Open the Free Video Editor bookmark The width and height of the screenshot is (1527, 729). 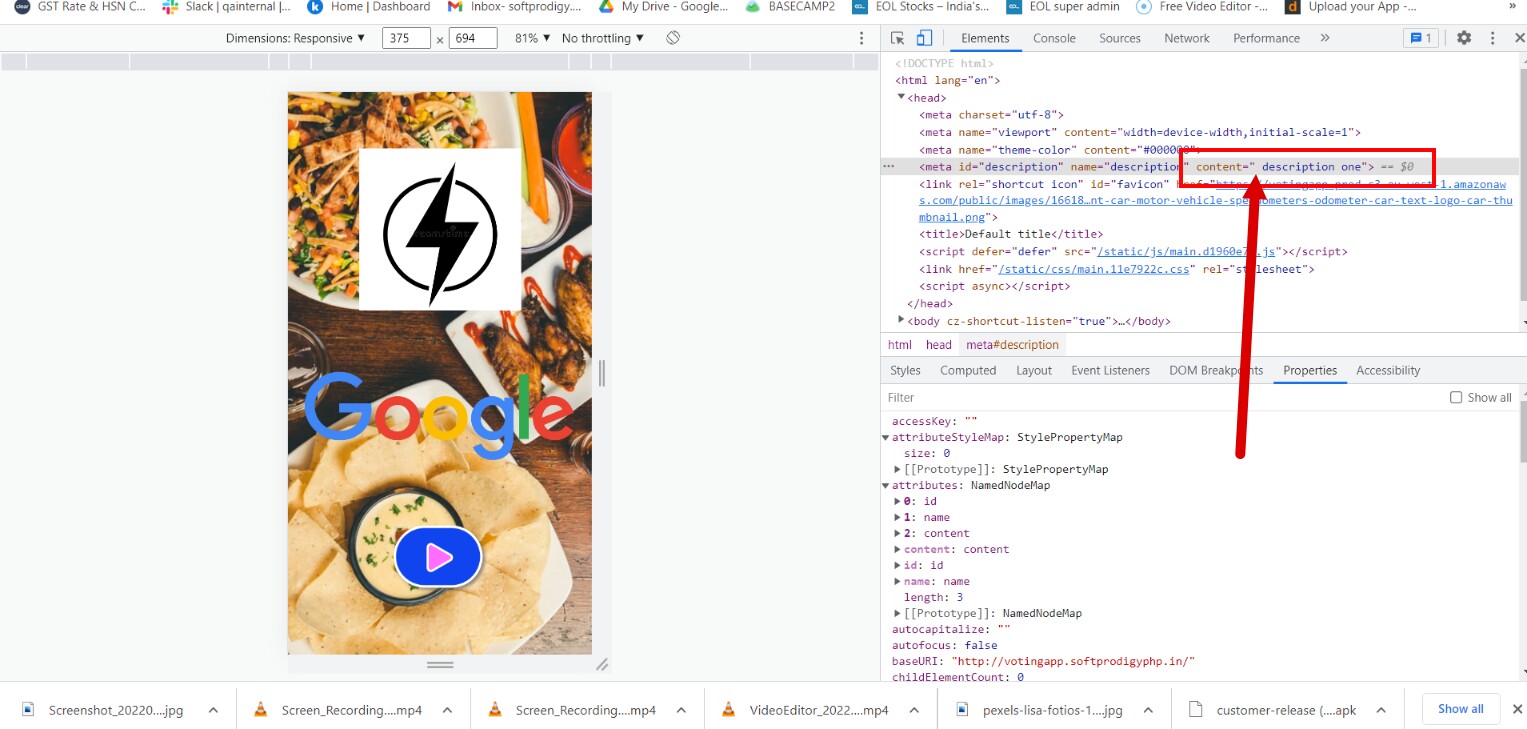tap(1202, 6)
